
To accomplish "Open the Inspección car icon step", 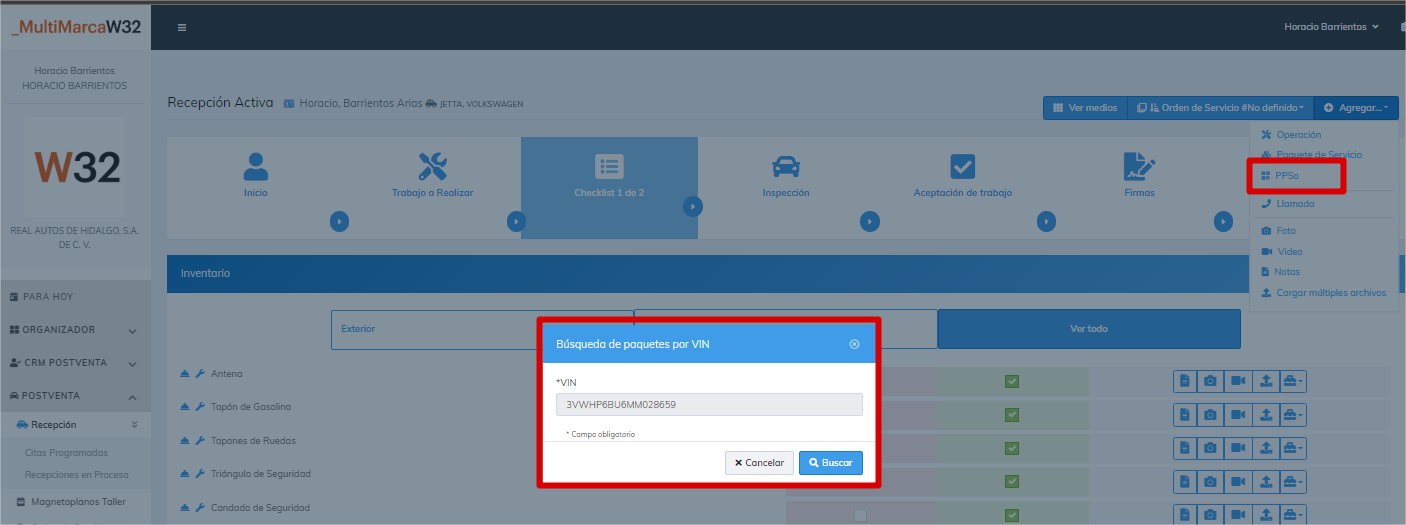I will [786, 166].
